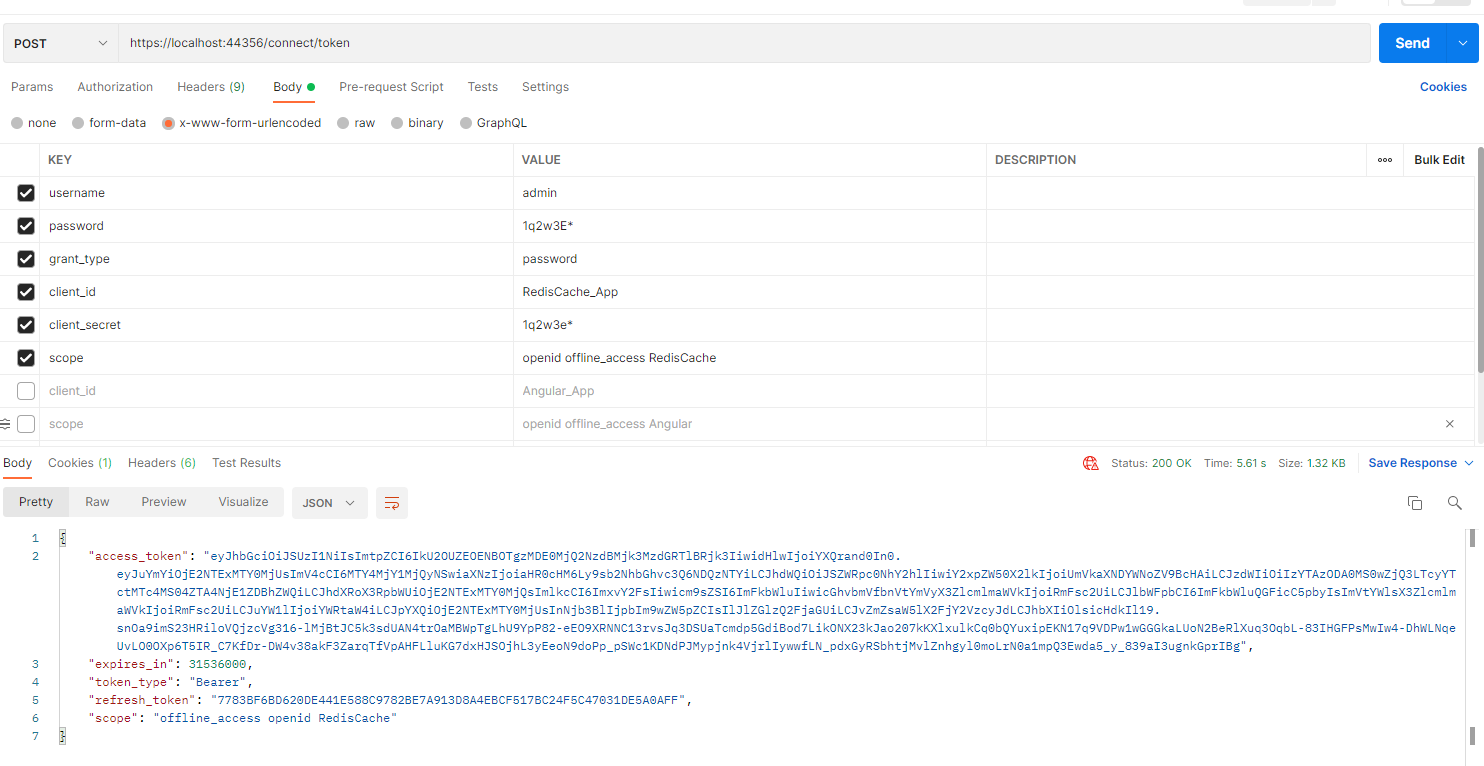Screen dimensions: 1484x766
Task: Open the POST method dropdown
Action: pos(58,43)
